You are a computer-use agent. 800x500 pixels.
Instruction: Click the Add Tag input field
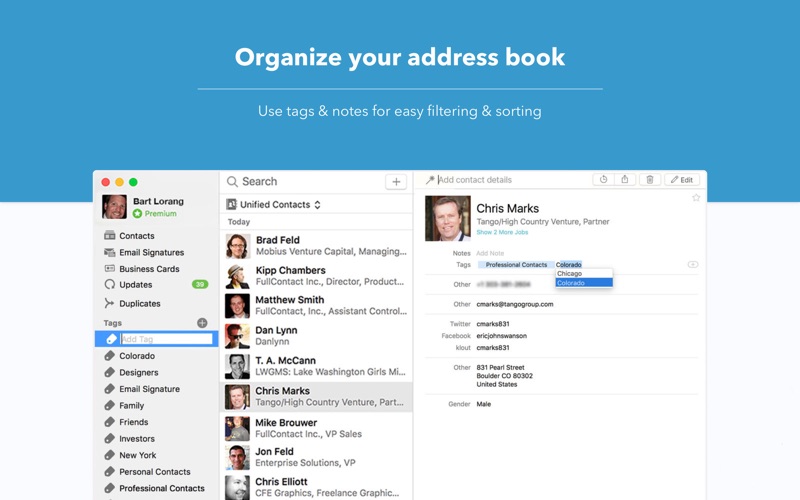click(166, 339)
